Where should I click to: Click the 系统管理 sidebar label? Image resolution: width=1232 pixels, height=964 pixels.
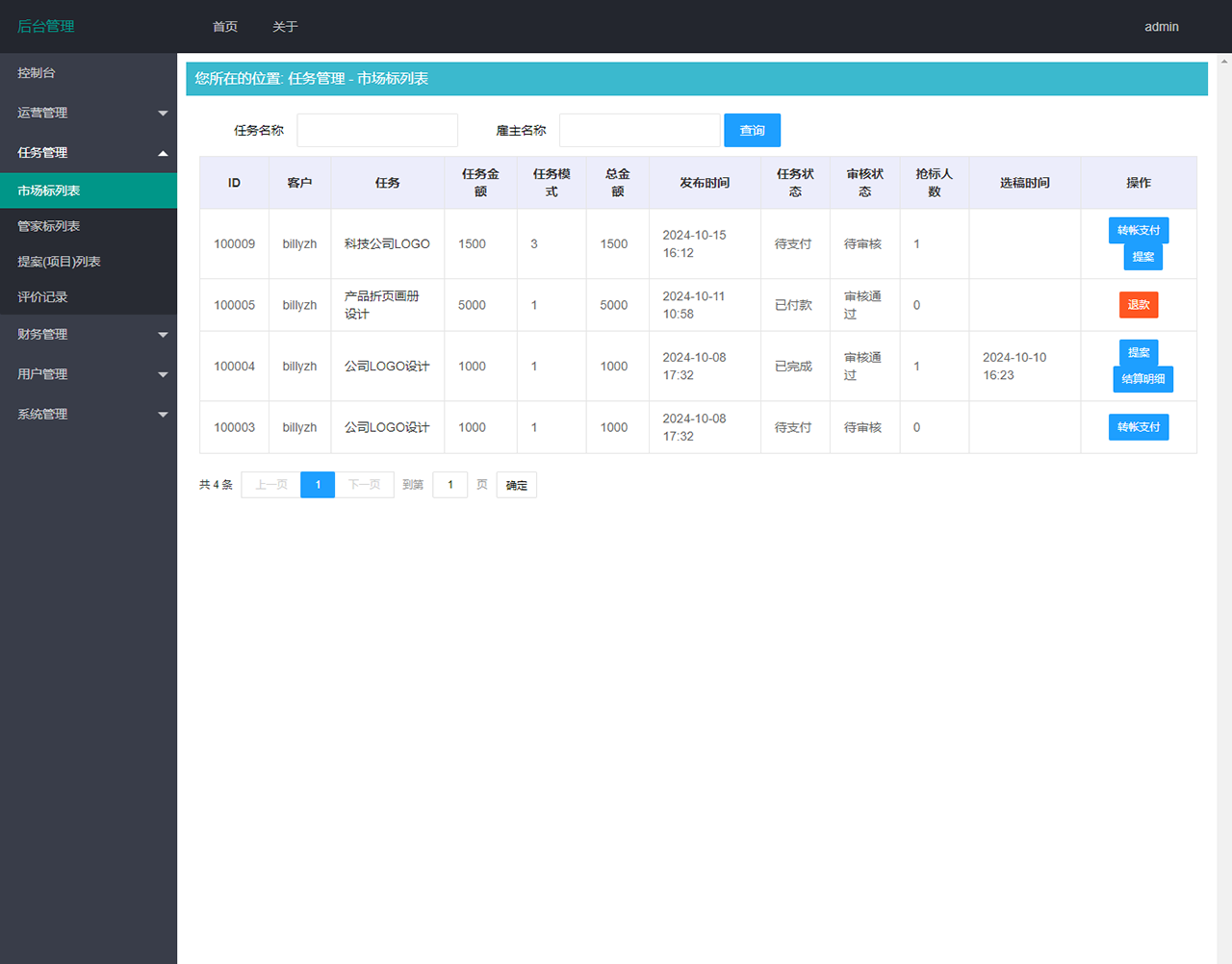42,415
